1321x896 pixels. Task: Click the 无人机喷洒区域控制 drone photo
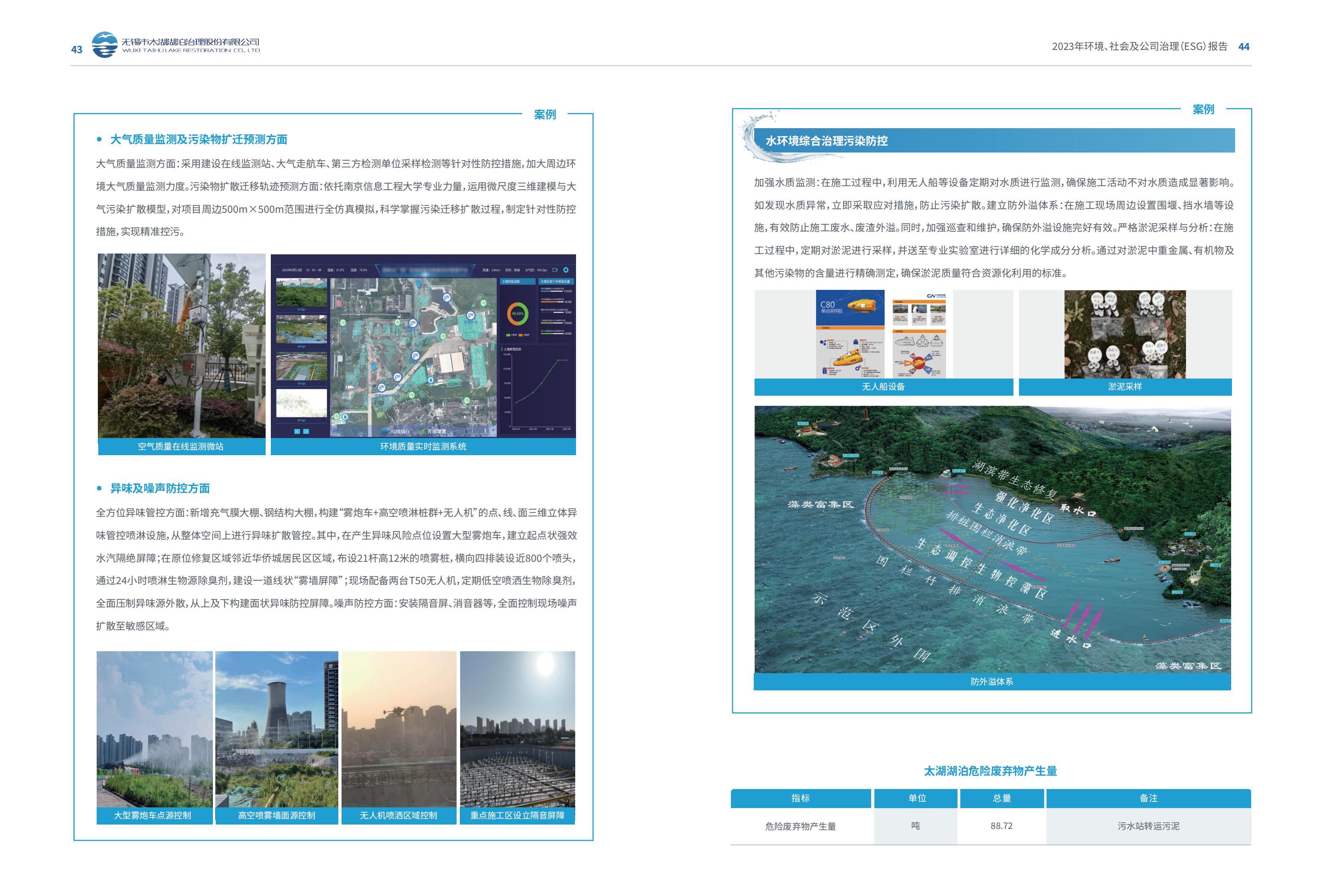pyautogui.click(x=399, y=729)
